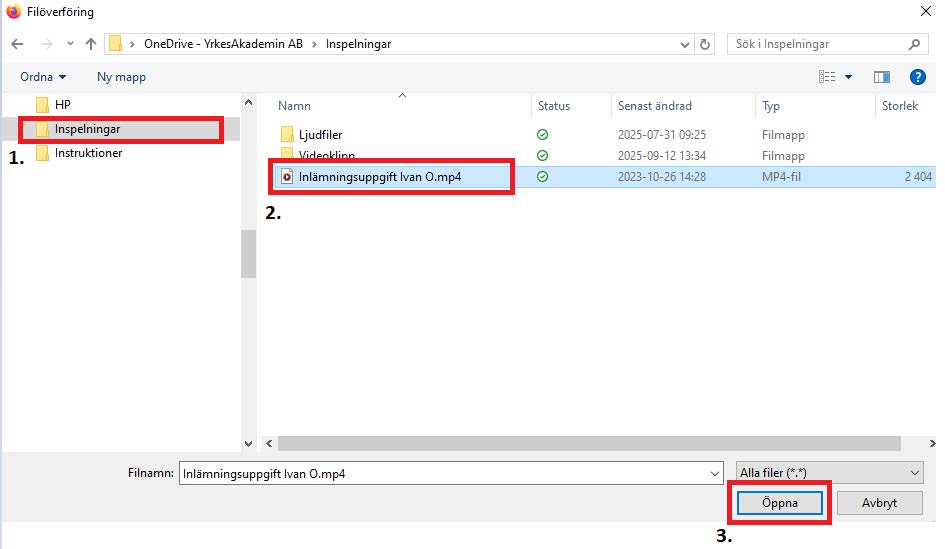Sort by Storlek column header
The width and height of the screenshot is (945, 549).
tap(900, 106)
